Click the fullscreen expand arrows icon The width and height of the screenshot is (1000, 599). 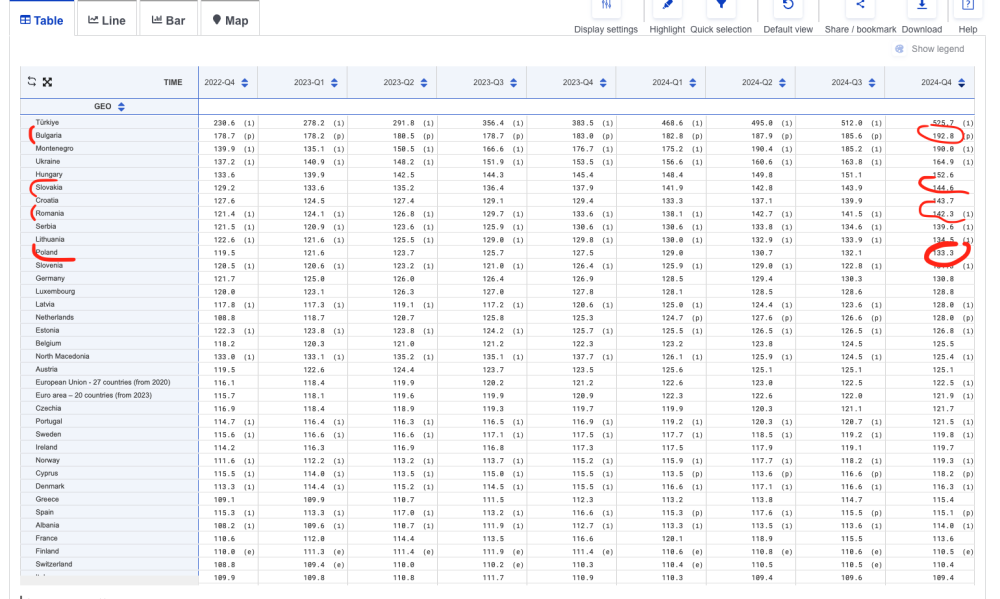click(x=47, y=82)
